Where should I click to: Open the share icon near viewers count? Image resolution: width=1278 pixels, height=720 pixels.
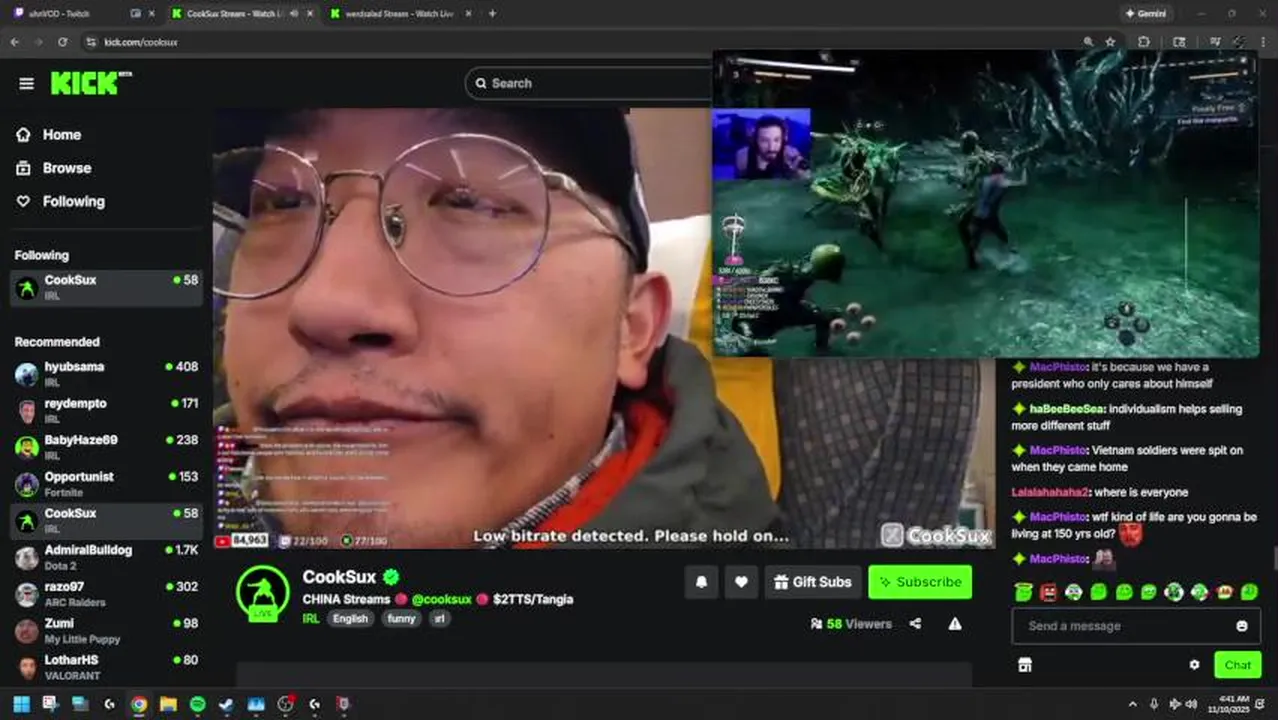(915, 624)
